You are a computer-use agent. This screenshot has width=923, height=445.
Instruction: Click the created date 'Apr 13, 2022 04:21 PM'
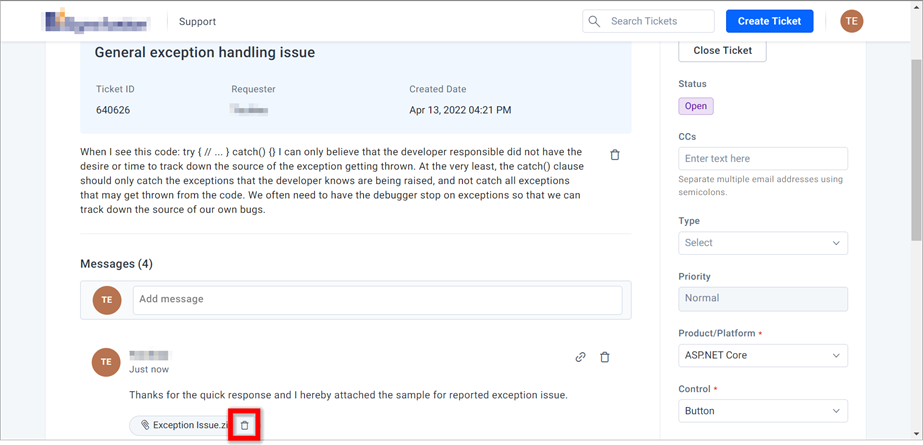click(x=460, y=110)
